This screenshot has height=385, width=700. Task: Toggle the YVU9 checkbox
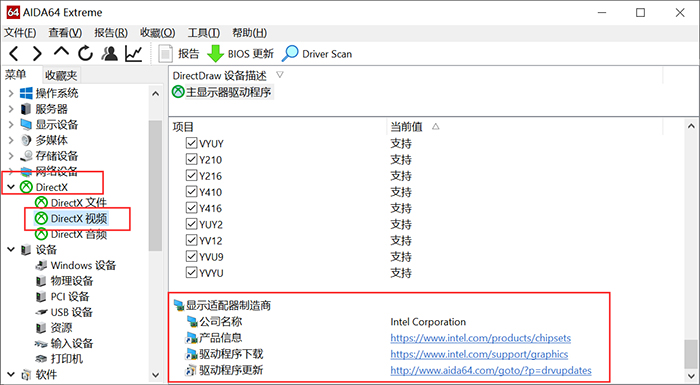pos(192,256)
